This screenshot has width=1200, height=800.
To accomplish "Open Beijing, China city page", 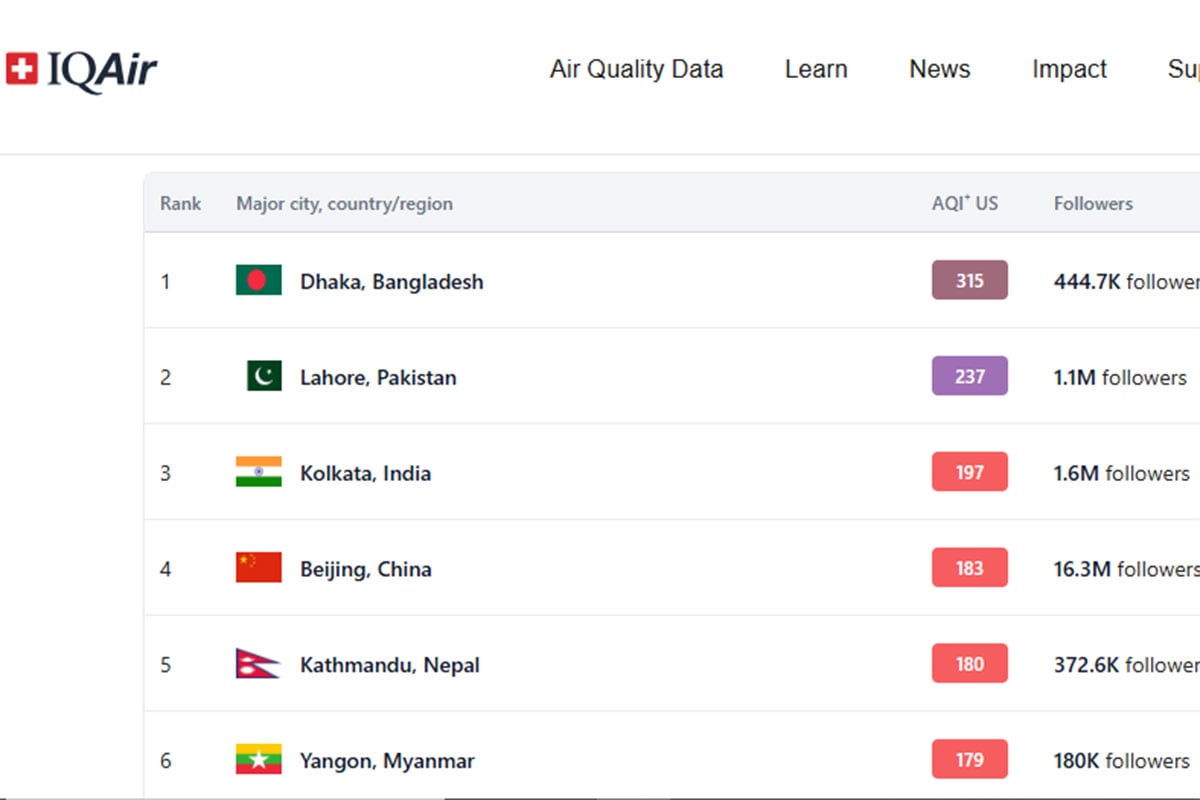I will pyautogui.click(x=366, y=569).
